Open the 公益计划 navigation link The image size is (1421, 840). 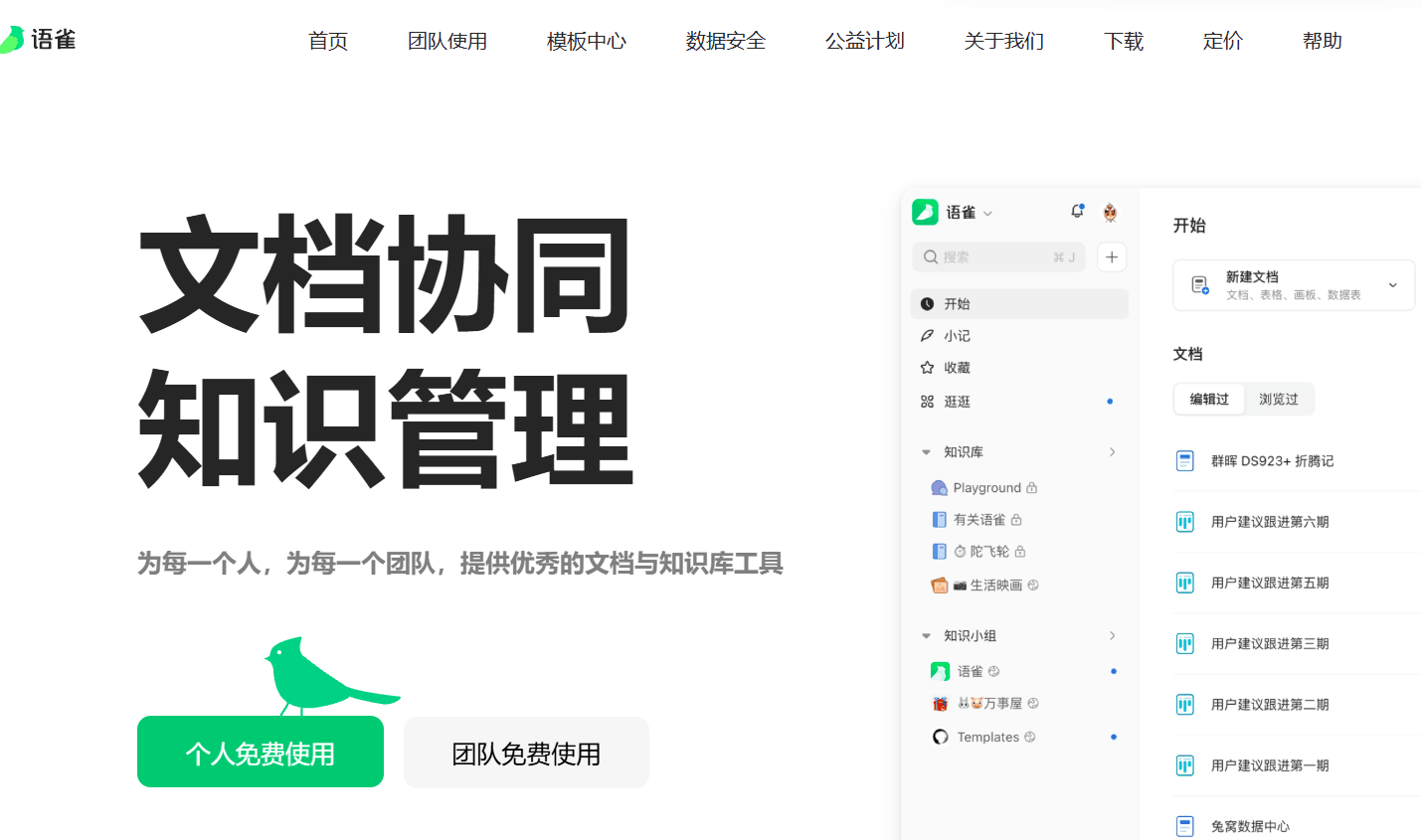[865, 41]
